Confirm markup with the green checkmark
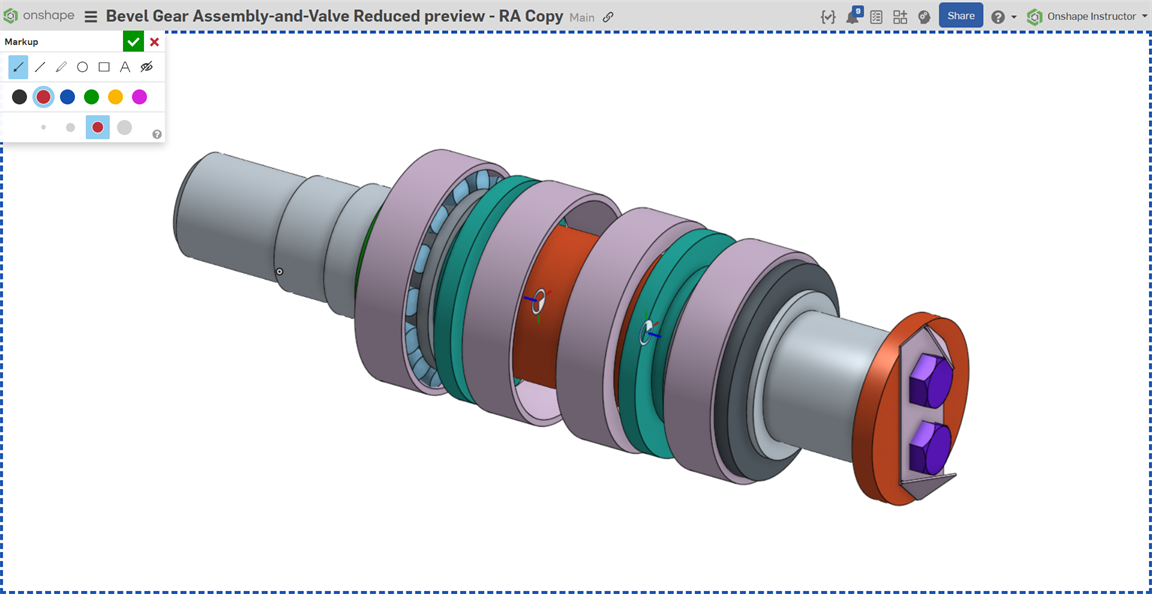Viewport: 1152px width, 594px height. (133, 42)
